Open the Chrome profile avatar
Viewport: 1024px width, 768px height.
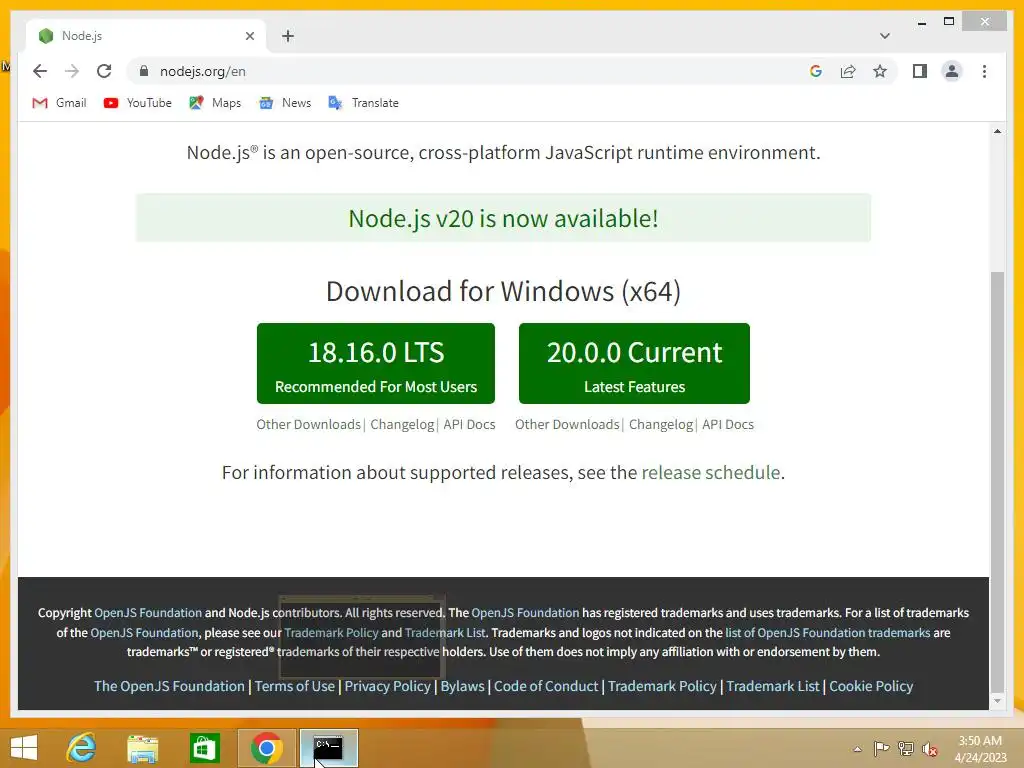[x=952, y=71]
